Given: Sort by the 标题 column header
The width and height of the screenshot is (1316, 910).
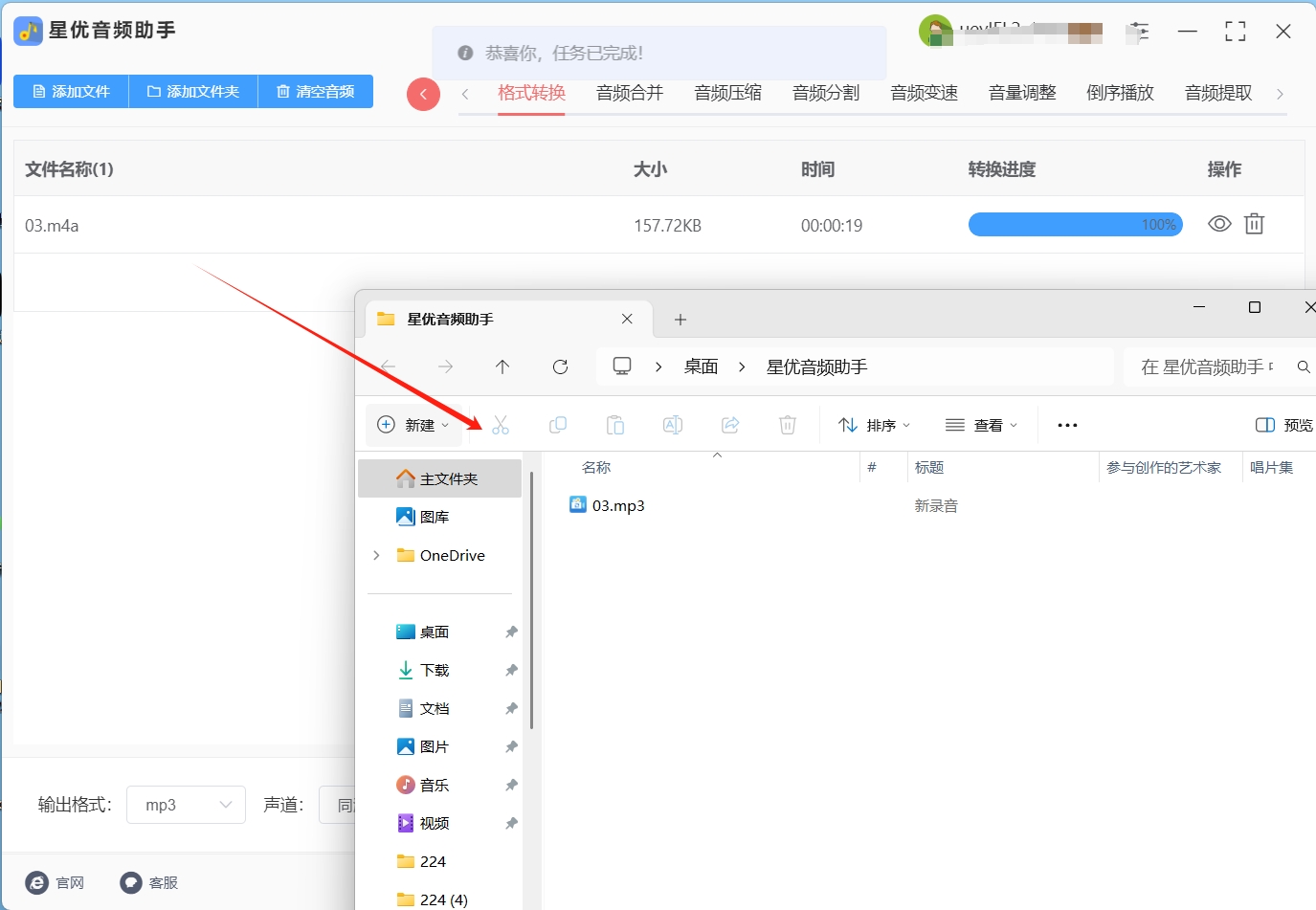Looking at the screenshot, I should 929,467.
